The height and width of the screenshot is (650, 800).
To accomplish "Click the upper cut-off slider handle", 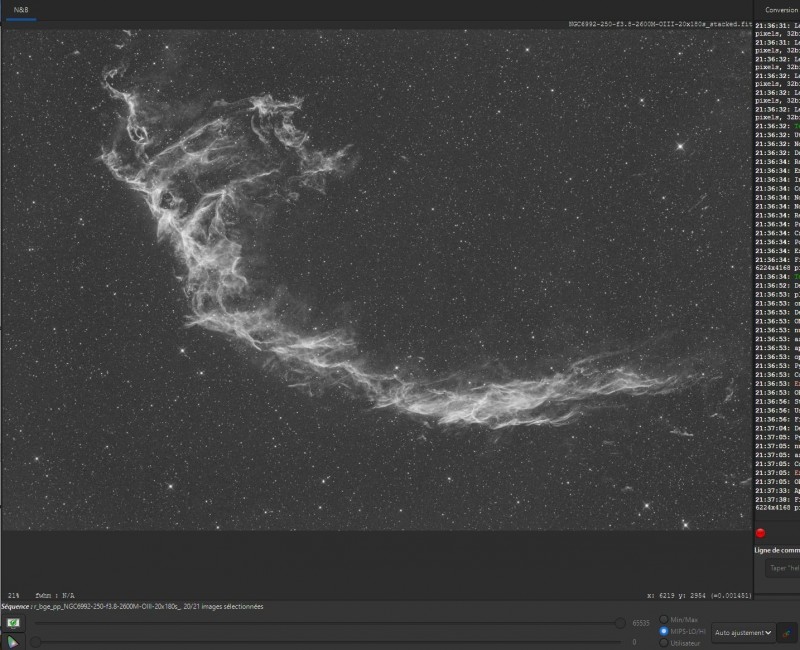I will [x=620, y=623].
